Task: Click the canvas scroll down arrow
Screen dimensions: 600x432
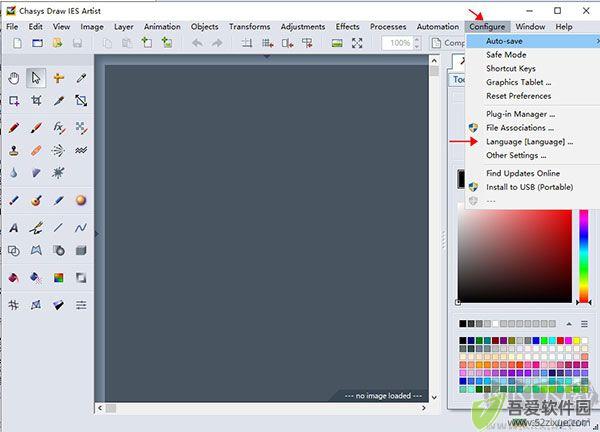Action: [x=434, y=397]
